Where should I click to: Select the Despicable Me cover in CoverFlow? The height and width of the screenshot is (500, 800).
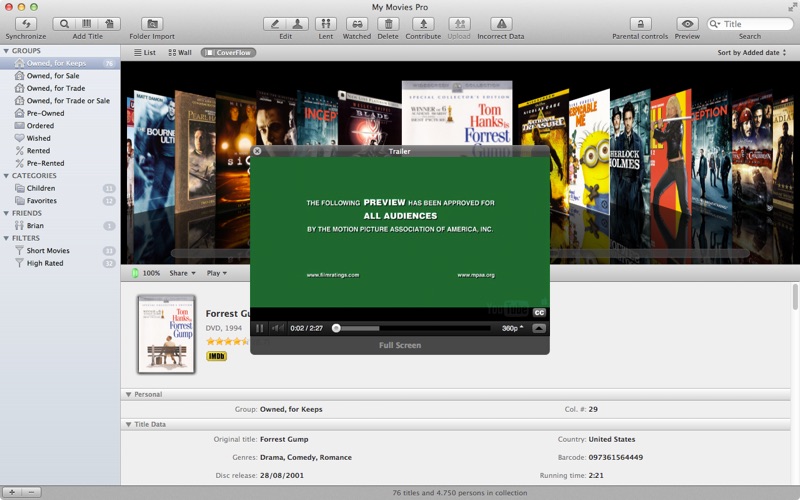coord(591,153)
